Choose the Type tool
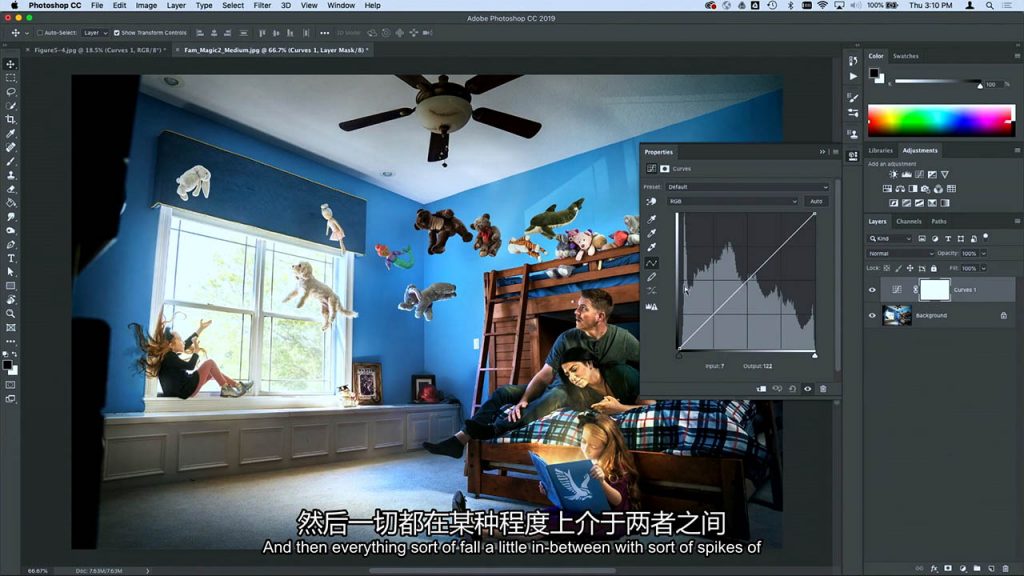Image resolution: width=1024 pixels, height=576 pixels. click(x=10, y=258)
